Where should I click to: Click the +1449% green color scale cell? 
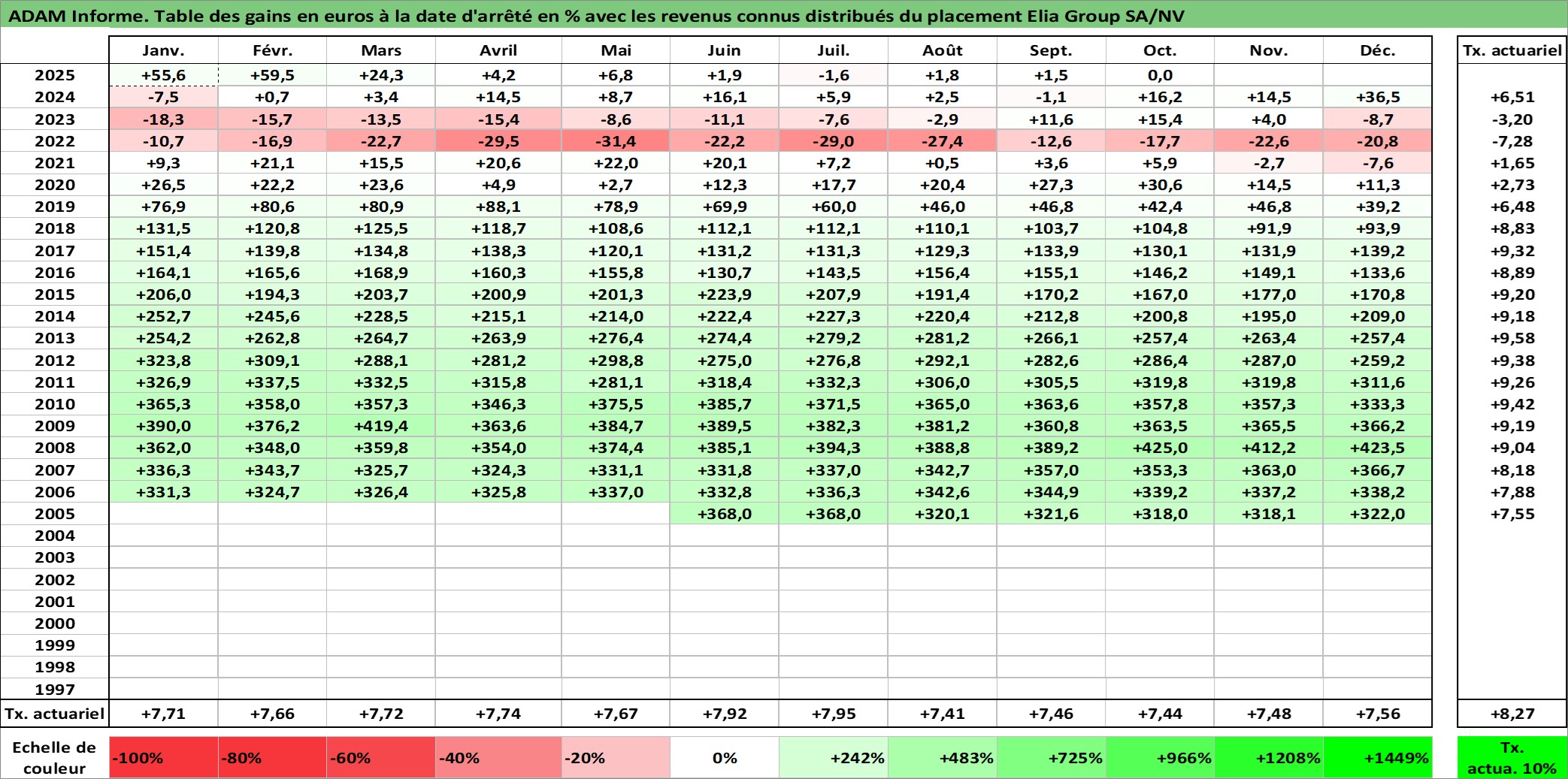(x=1377, y=757)
